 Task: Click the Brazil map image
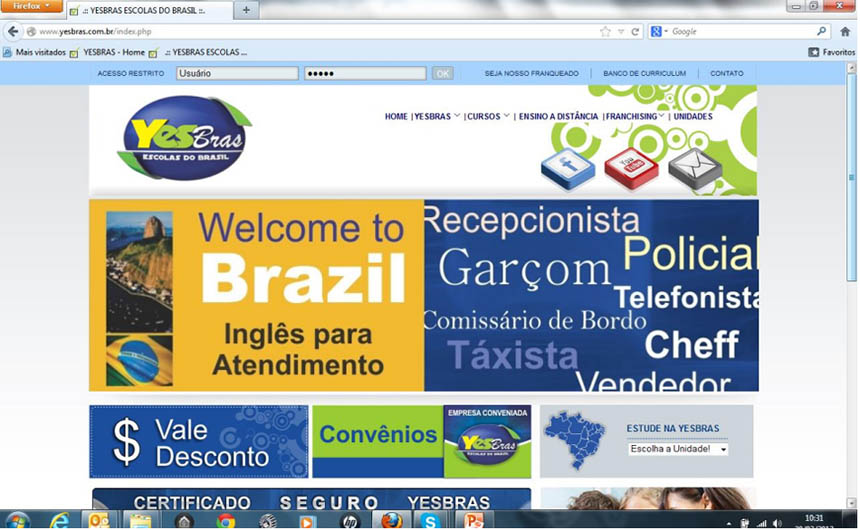[x=575, y=441]
